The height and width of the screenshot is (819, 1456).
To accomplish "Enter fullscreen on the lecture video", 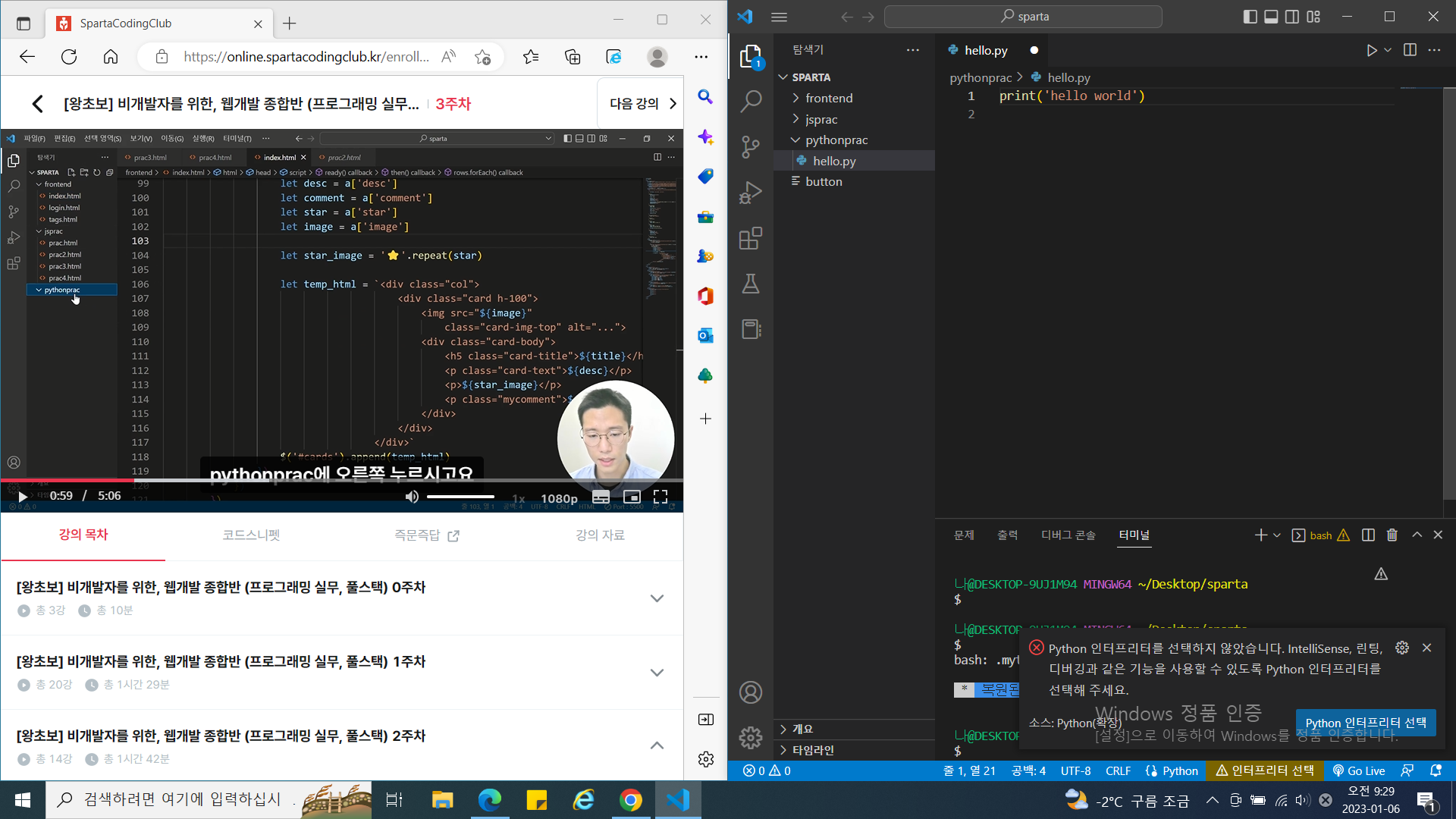I will click(661, 497).
